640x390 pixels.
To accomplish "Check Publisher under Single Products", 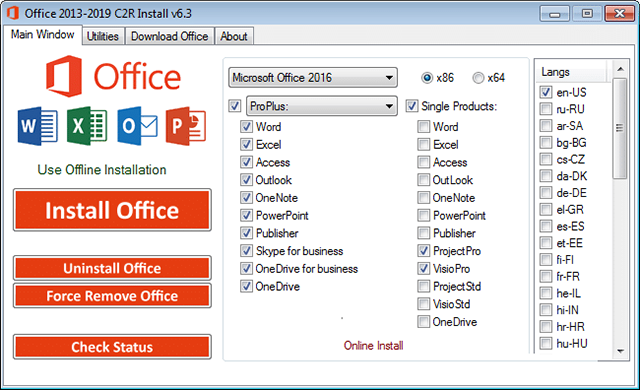I will tap(424, 233).
